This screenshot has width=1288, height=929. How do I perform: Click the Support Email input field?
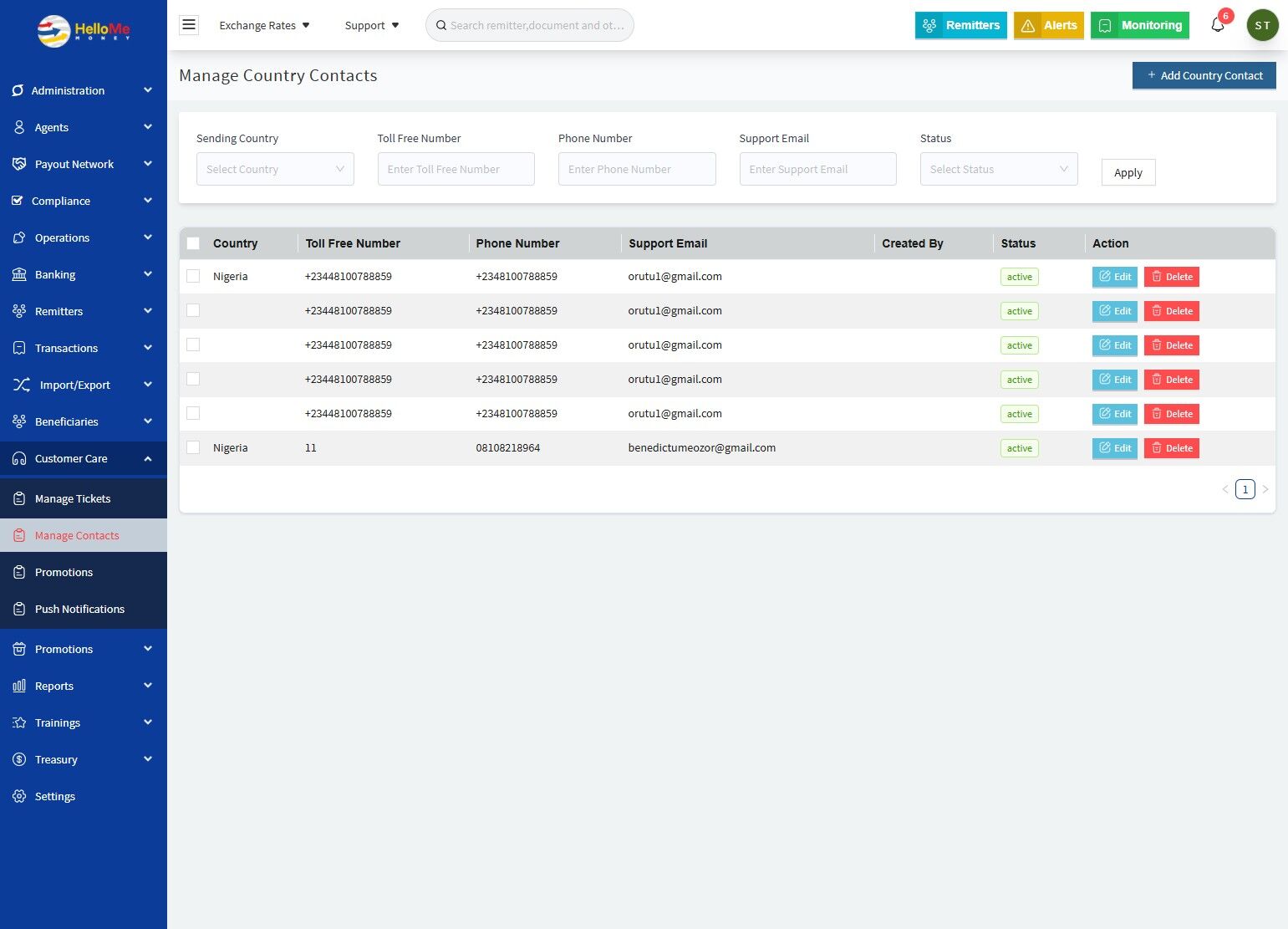[x=817, y=169]
